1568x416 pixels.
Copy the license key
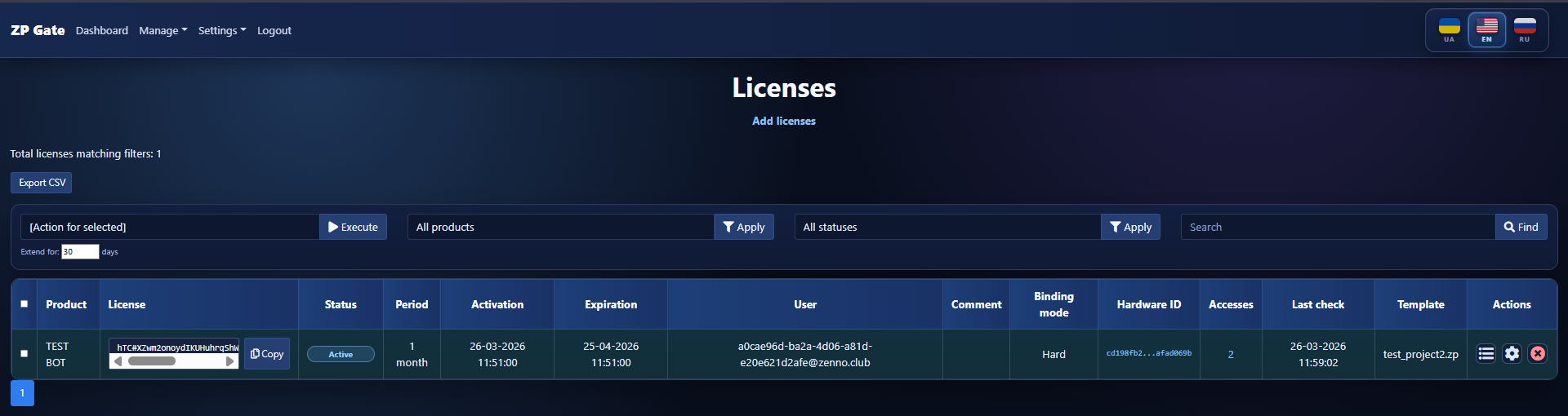(267, 354)
